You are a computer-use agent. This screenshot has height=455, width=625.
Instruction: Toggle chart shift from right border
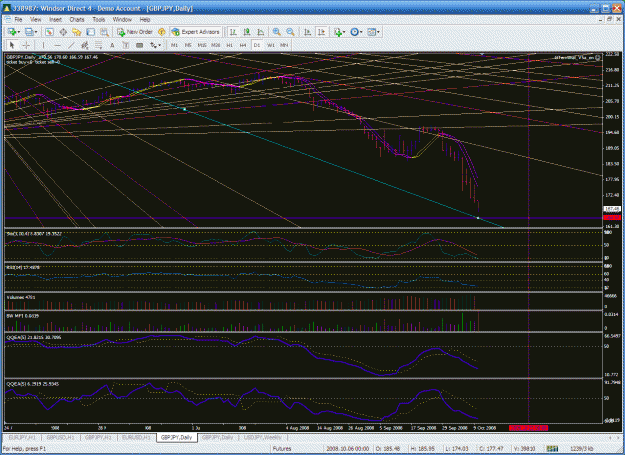tap(322, 32)
